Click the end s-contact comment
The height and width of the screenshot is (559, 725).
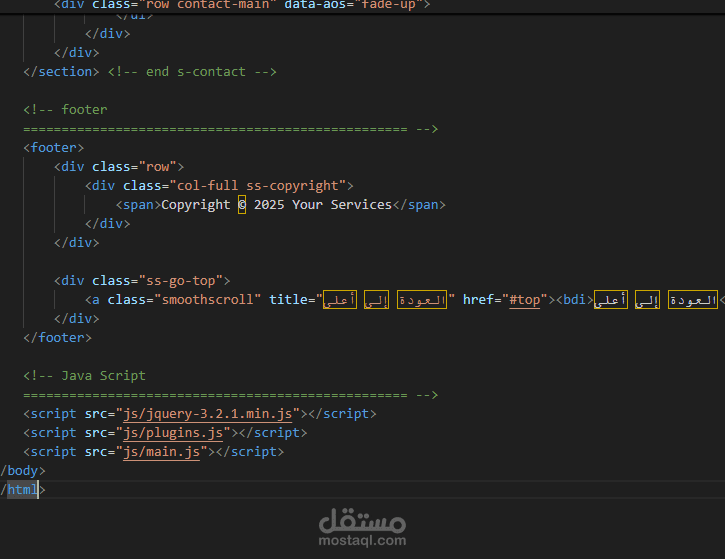pyautogui.click(x=192, y=72)
